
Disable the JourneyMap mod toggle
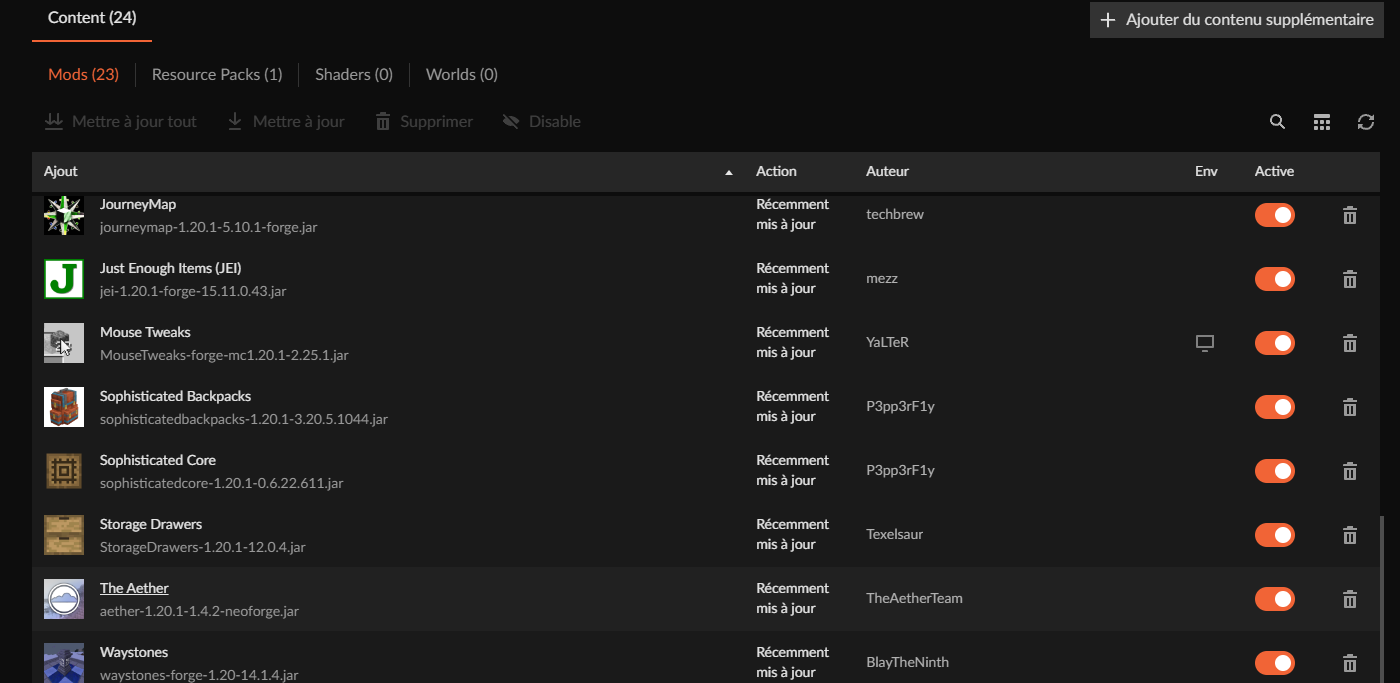point(1275,215)
